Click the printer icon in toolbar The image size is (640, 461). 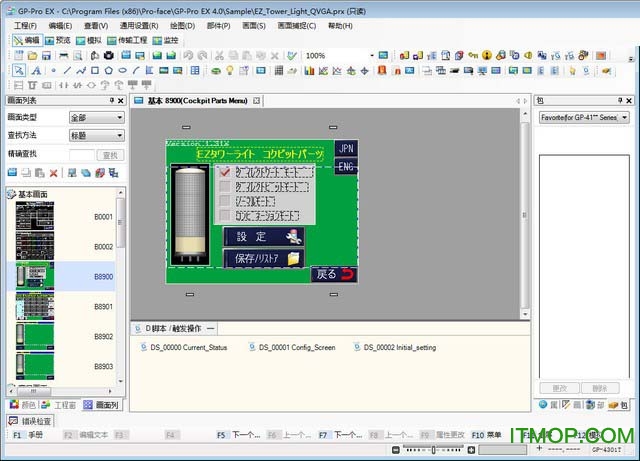[x=64, y=56]
